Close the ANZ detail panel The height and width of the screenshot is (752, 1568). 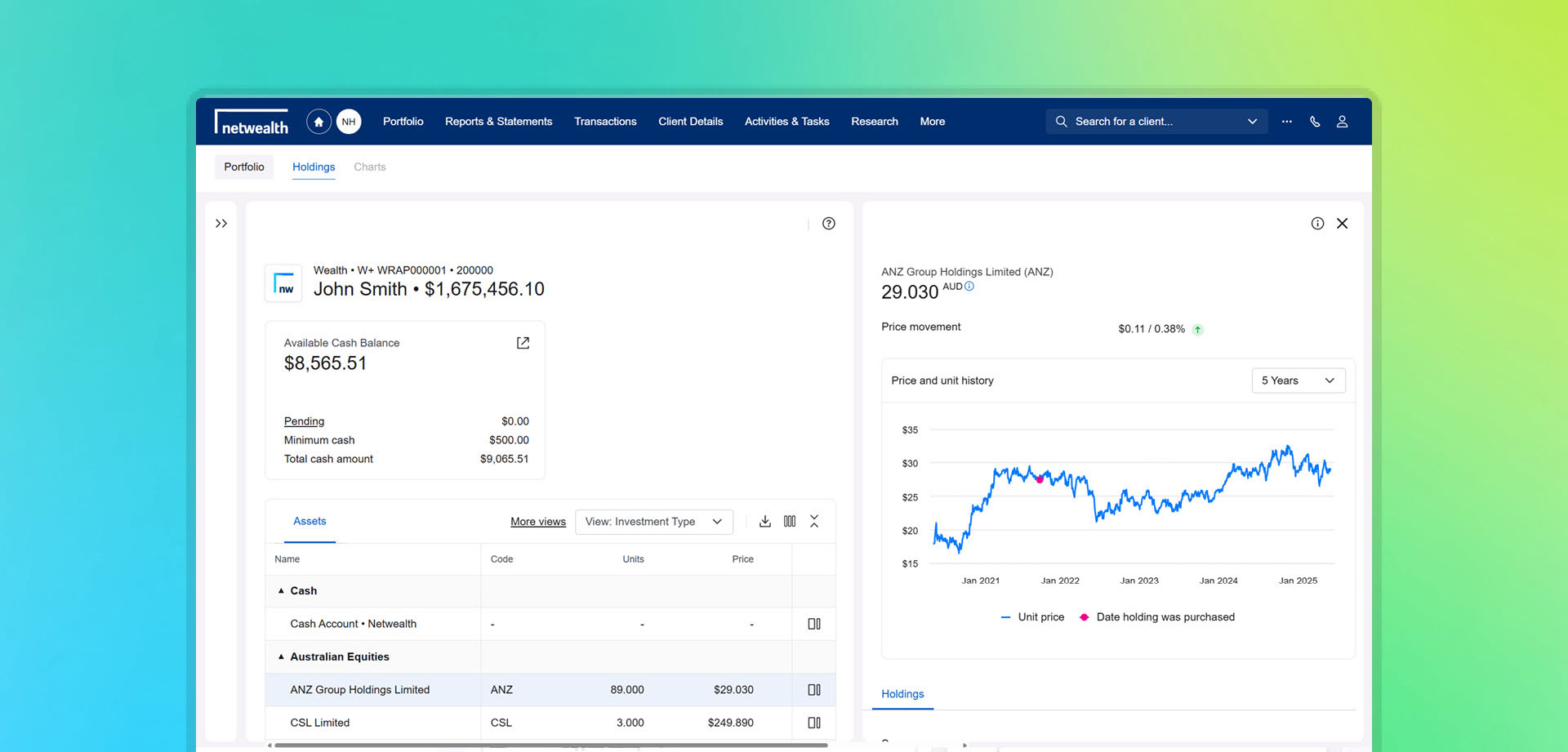tap(1342, 224)
